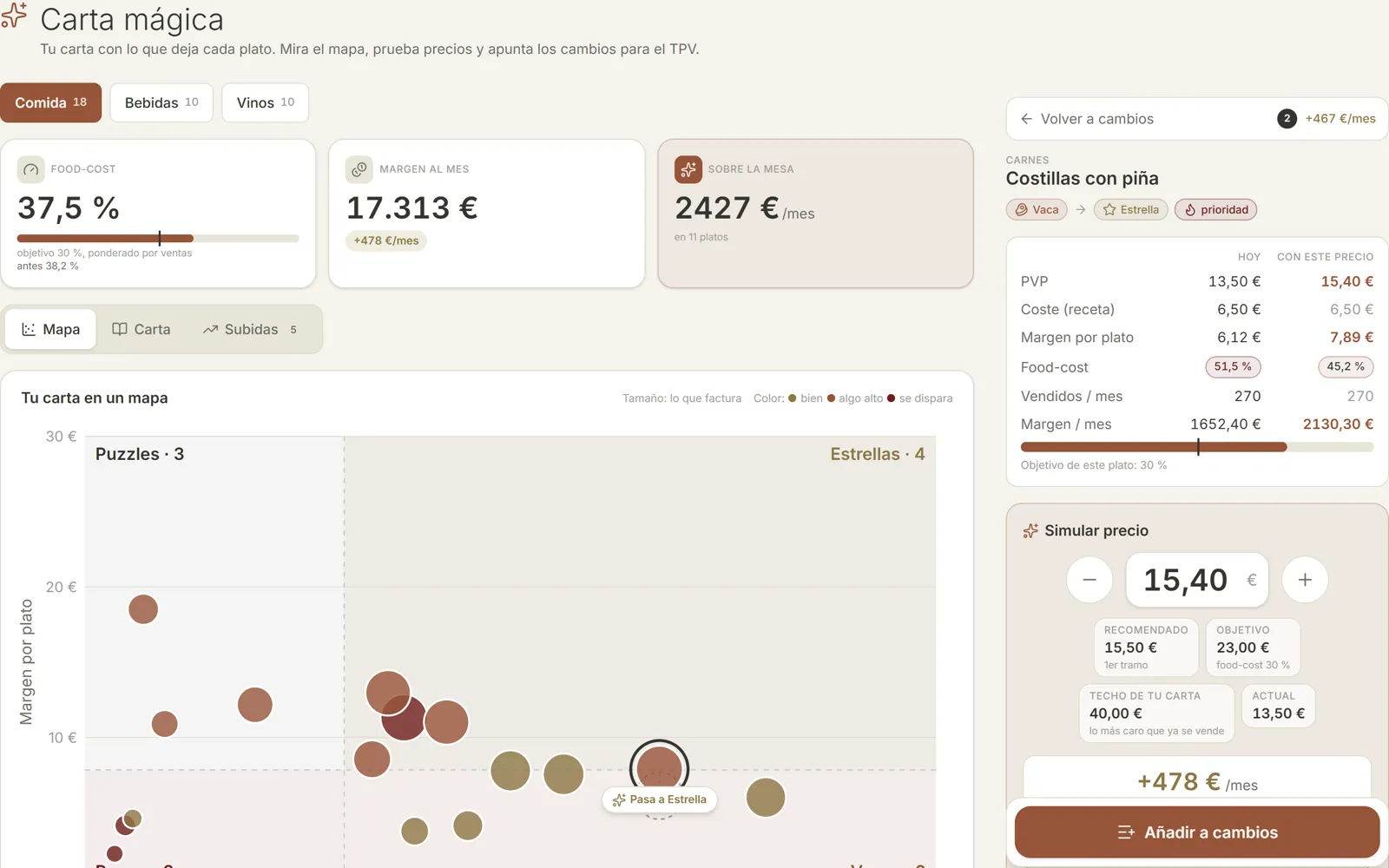Switch to the Bebidas tab

pos(161,102)
